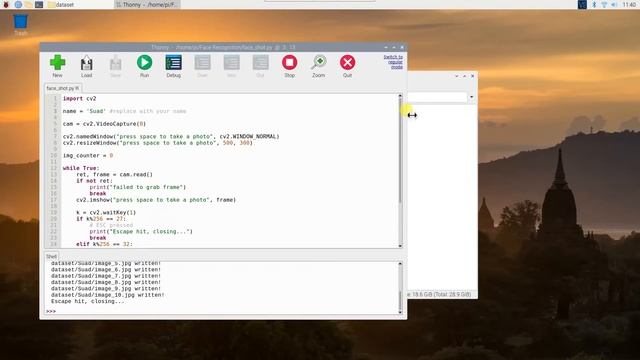640x360 pixels.
Task: Minimize the background file manager window
Action: (456, 76)
